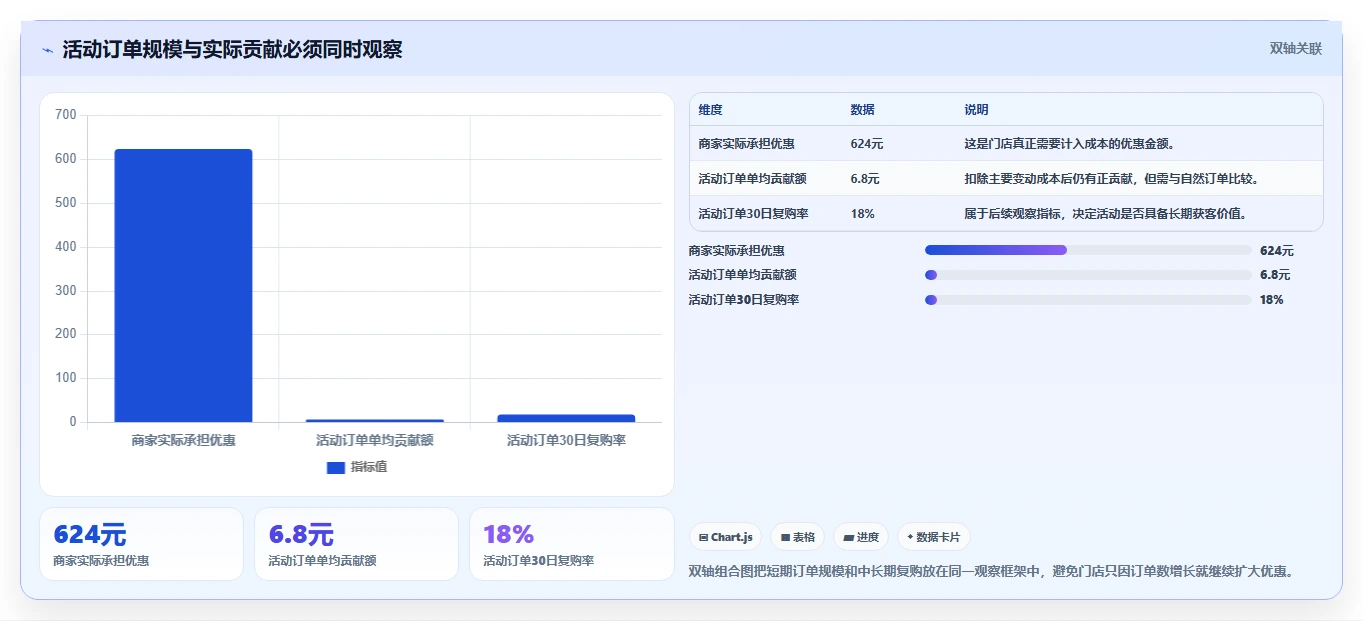Click the 活动订单单均贡献额 progress bar
This screenshot has width=1363, height=621.
click(x=1088, y=275)
